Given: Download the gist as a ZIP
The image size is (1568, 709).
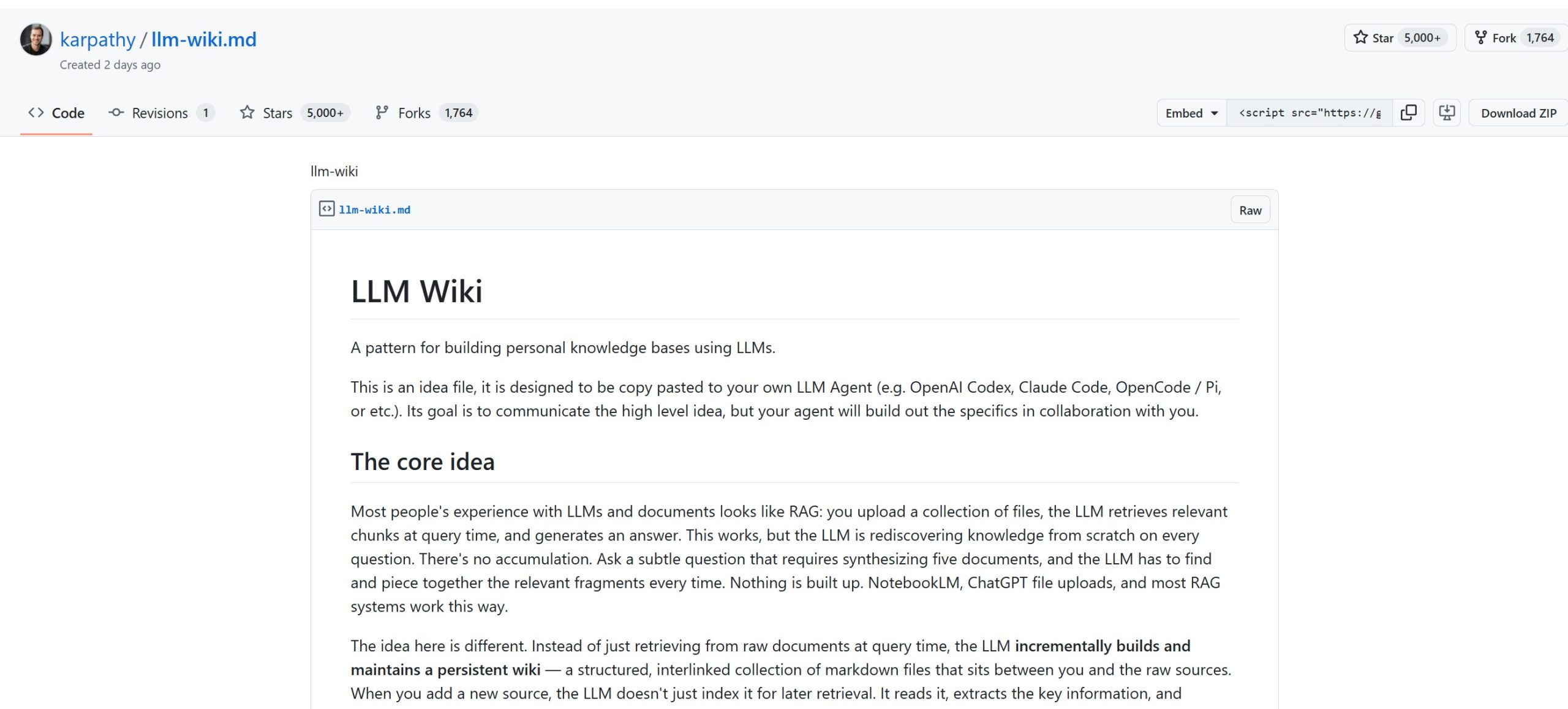Looking at the screenshot, I should click(1518, 112).
